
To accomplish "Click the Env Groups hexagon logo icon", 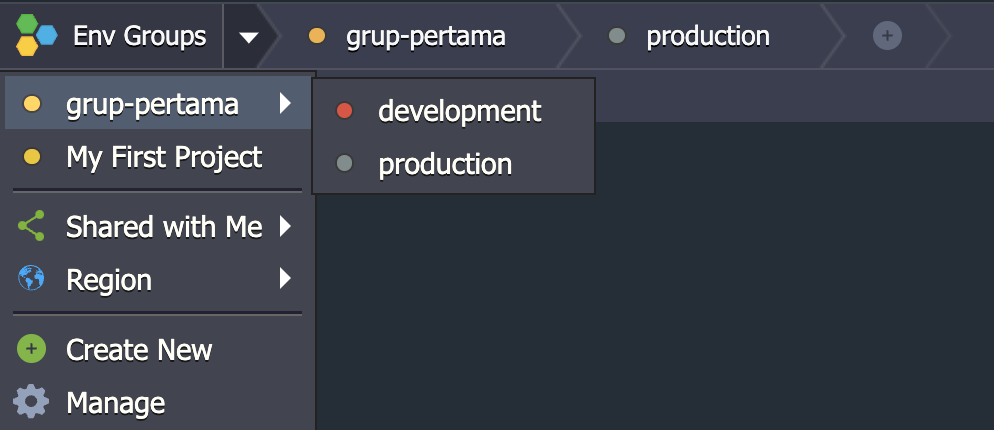I will [37, 36].
